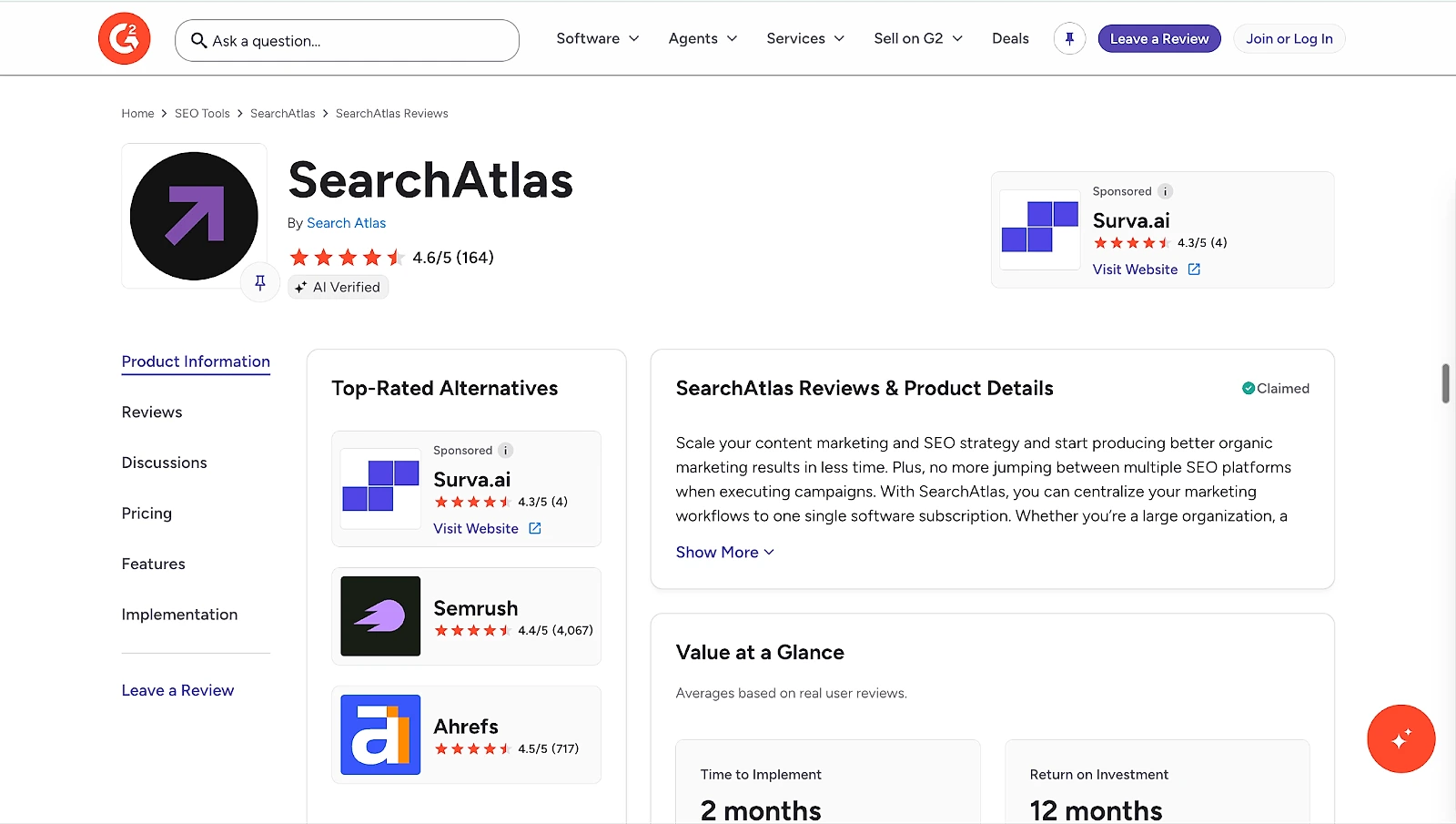The height and width of the screenshot is (824, 1456).
Task: Go to Home breadcrumb
Action: point(137,114)
